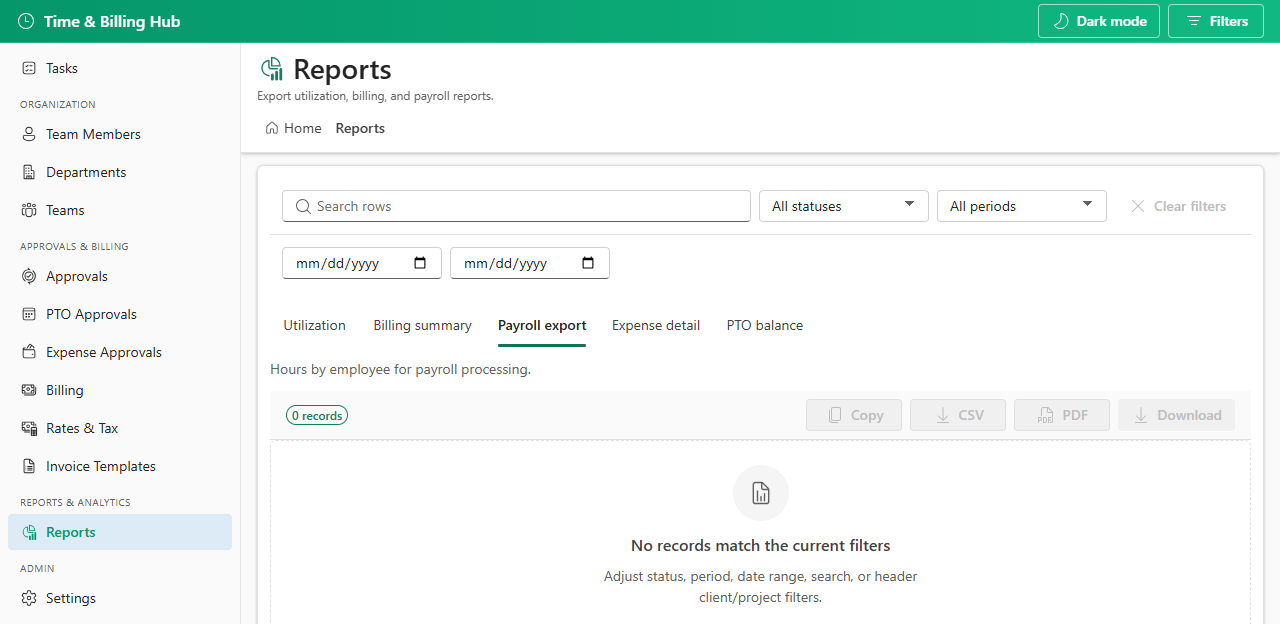Click the Settings gear icon
Screen dimensions: 1280x624
tap(29, 598)
